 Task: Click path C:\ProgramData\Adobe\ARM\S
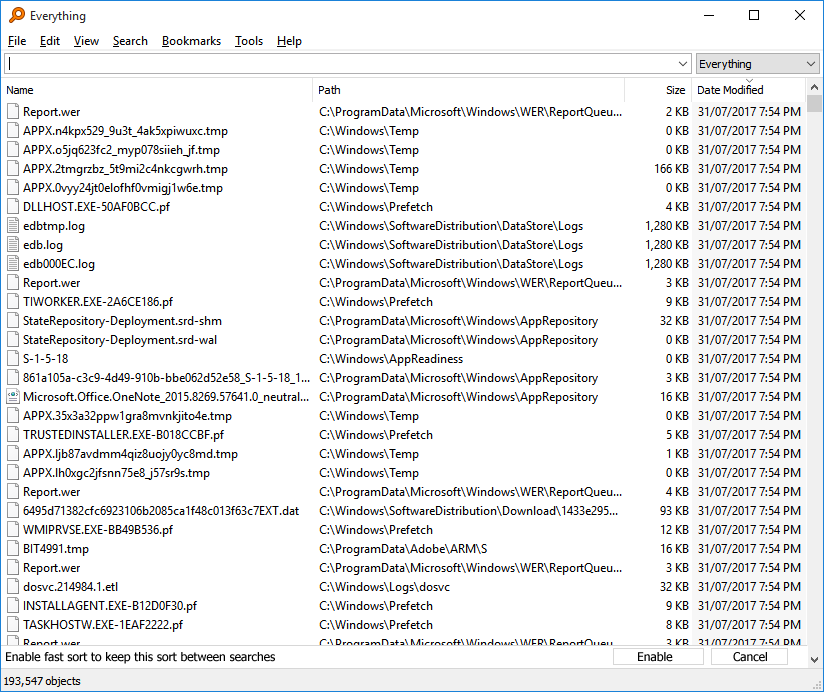[x=403, y=549]
